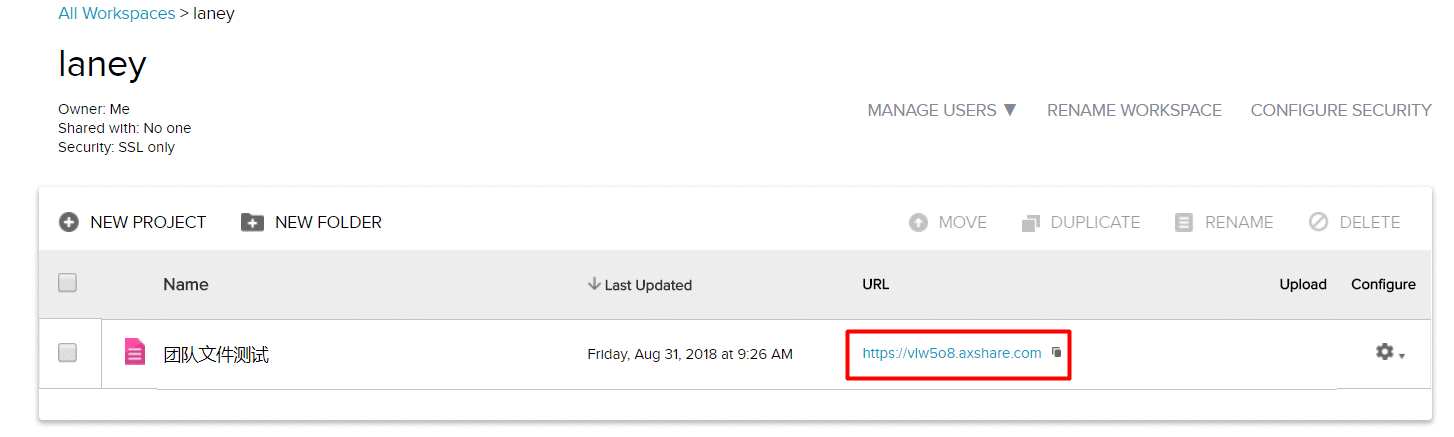Image resolution: width=1454 pixels, height=437 pixels.
Task: Click the New Project plus icon
Action: pyautogui.click(x=69, y=222)
